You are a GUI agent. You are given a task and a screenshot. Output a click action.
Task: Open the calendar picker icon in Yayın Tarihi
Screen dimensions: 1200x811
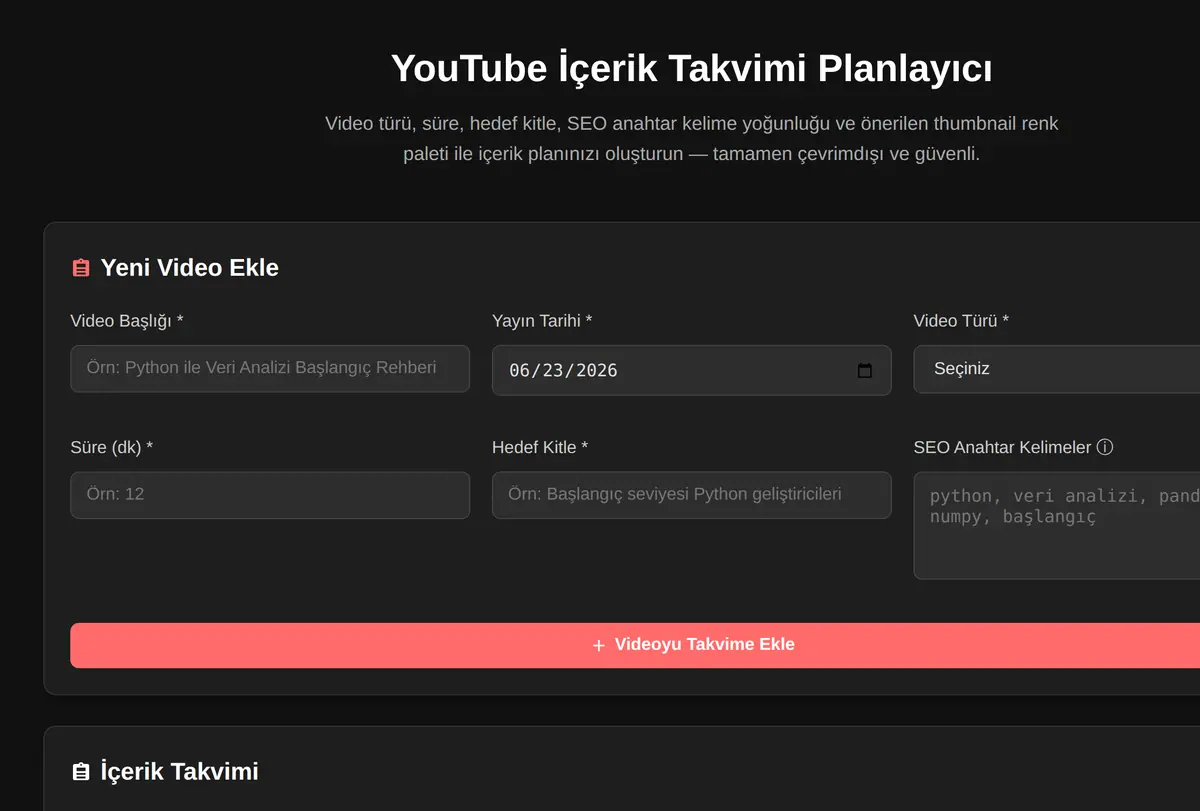pos(865,370)
